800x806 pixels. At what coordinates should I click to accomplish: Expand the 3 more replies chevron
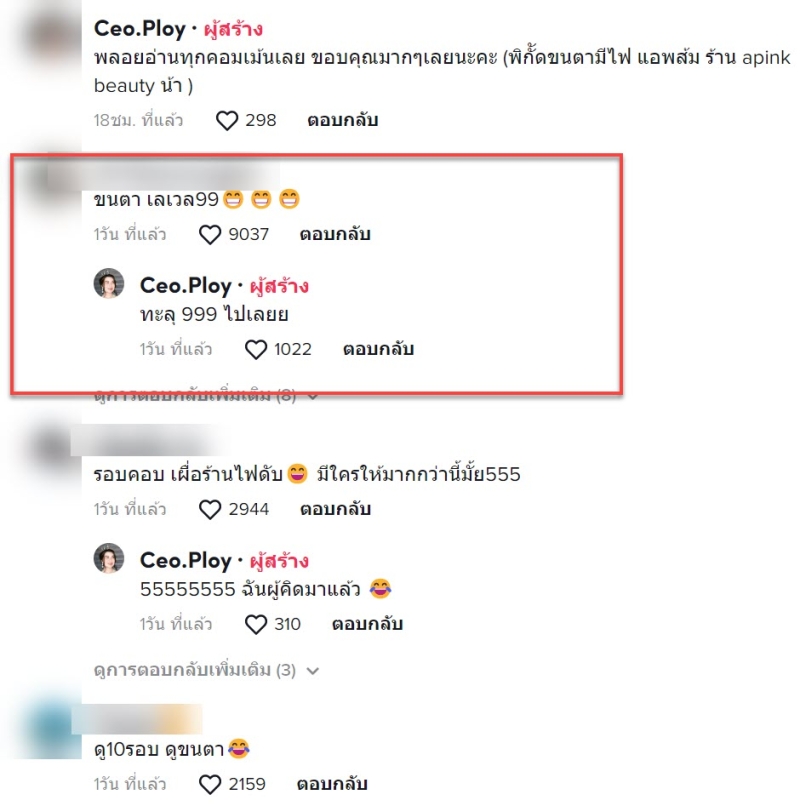(313, 671)
